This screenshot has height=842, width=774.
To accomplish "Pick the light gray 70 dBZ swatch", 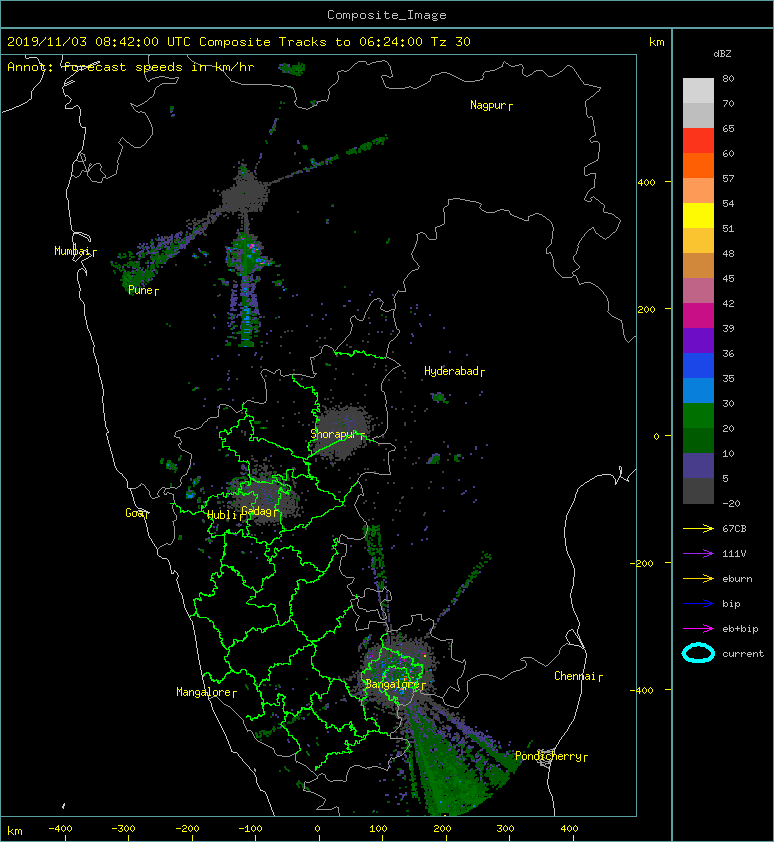I will click(698, 91).
